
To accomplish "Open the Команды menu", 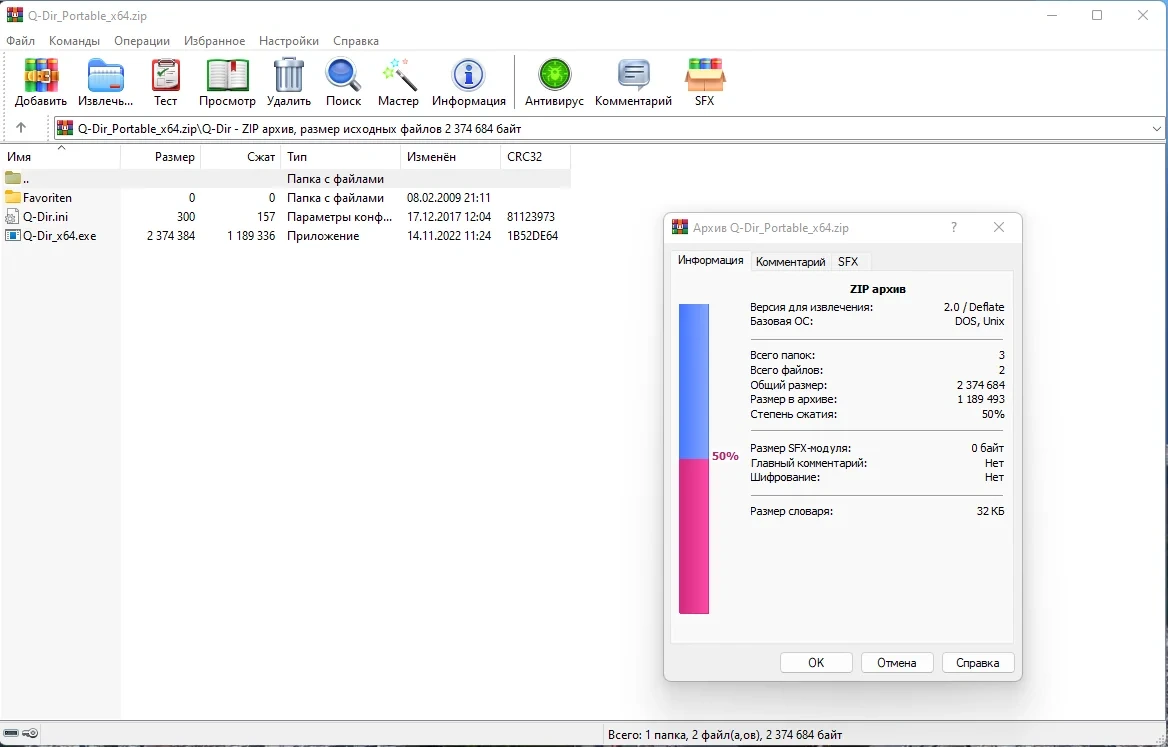I will (74, 41).
